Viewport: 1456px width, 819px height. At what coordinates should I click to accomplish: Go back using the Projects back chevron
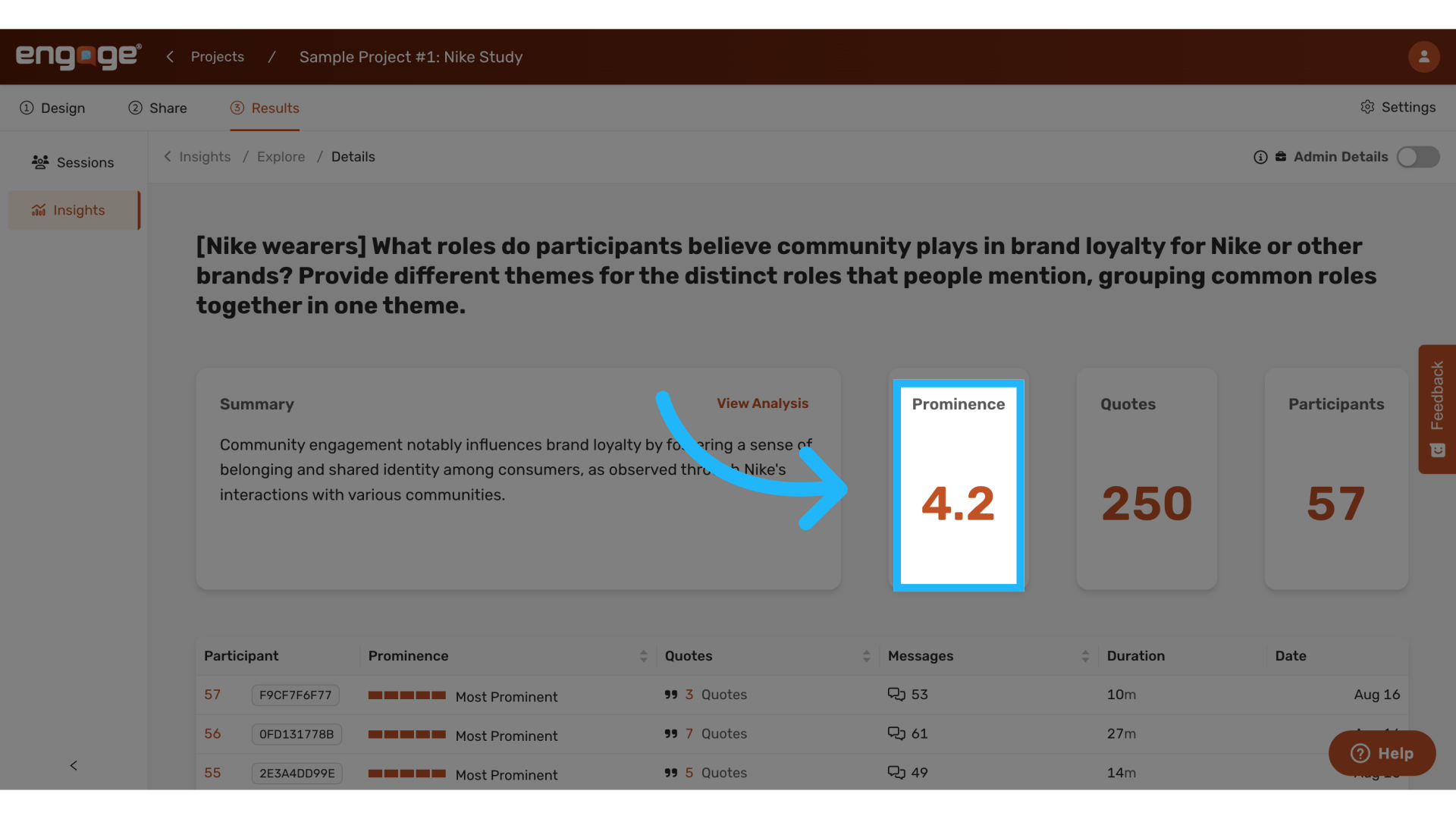tap(170, 57)
